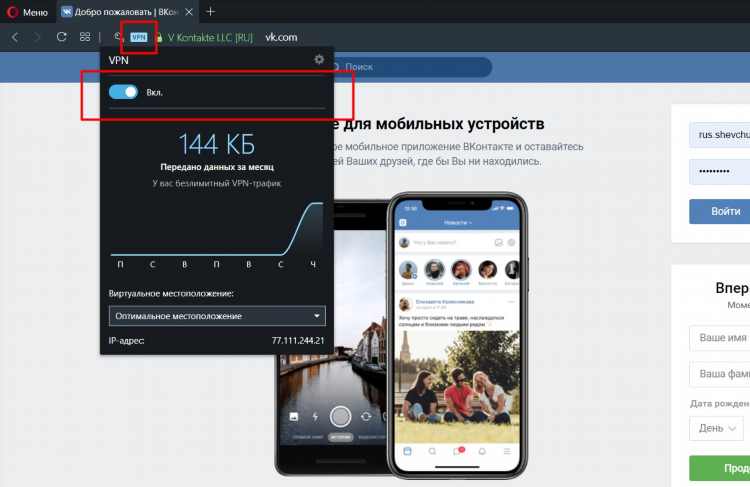
Task: Click the VPN badge in address bar
Action: tap(139, 37)
